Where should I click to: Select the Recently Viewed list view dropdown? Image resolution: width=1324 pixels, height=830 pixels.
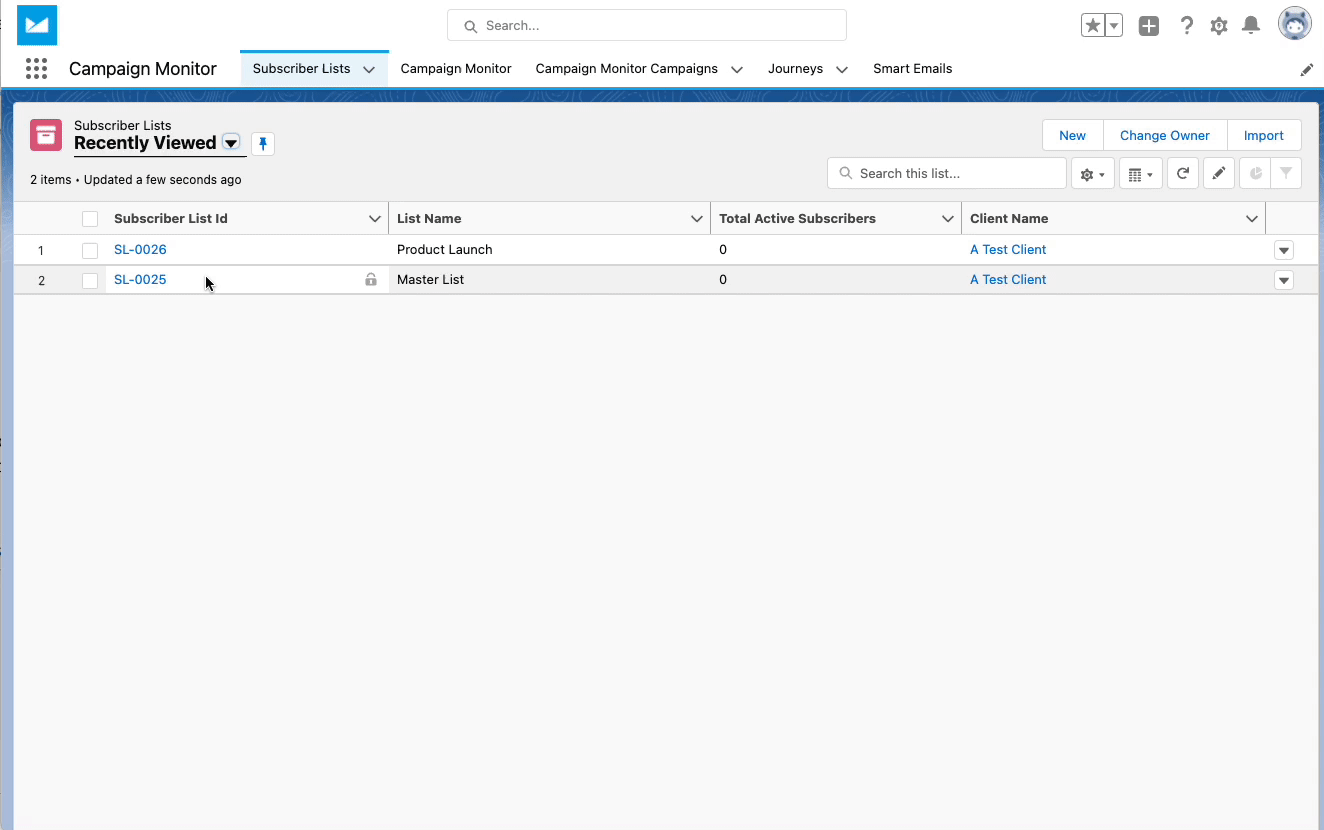pos(231,143)
